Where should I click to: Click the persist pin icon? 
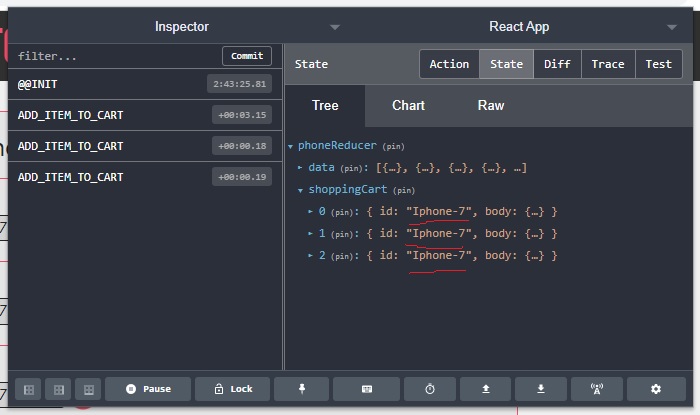[302, 389]
